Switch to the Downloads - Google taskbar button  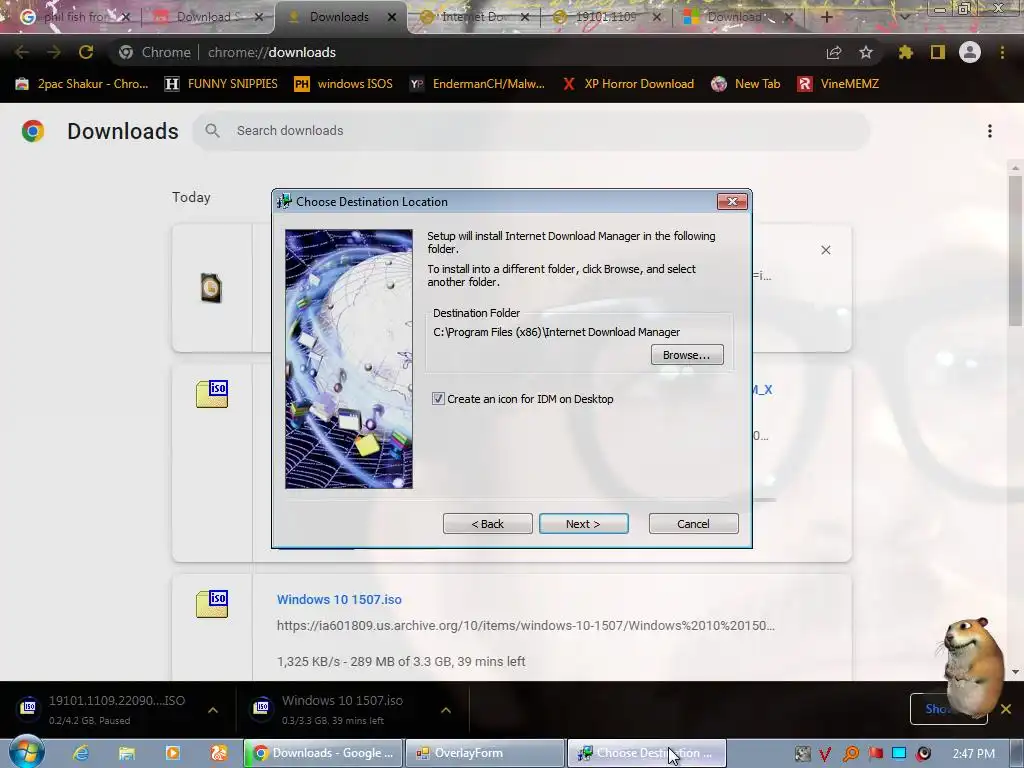coord(323,753)
